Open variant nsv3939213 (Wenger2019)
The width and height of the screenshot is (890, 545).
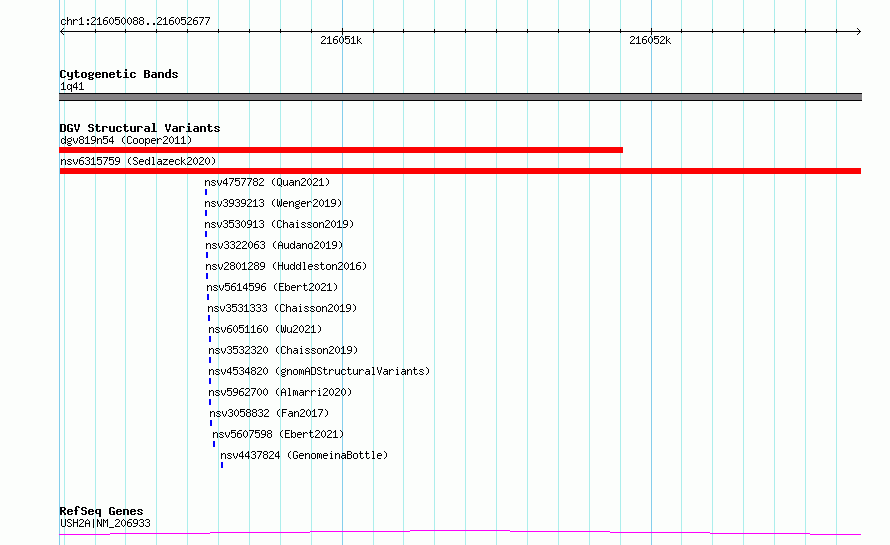[273, 203]
